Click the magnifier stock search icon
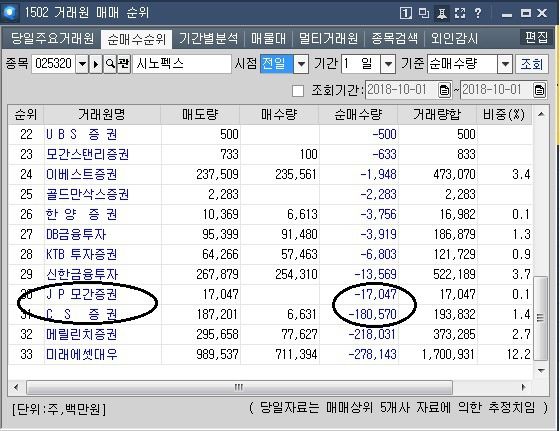The image size is (560, 431). tap(110, 64)
